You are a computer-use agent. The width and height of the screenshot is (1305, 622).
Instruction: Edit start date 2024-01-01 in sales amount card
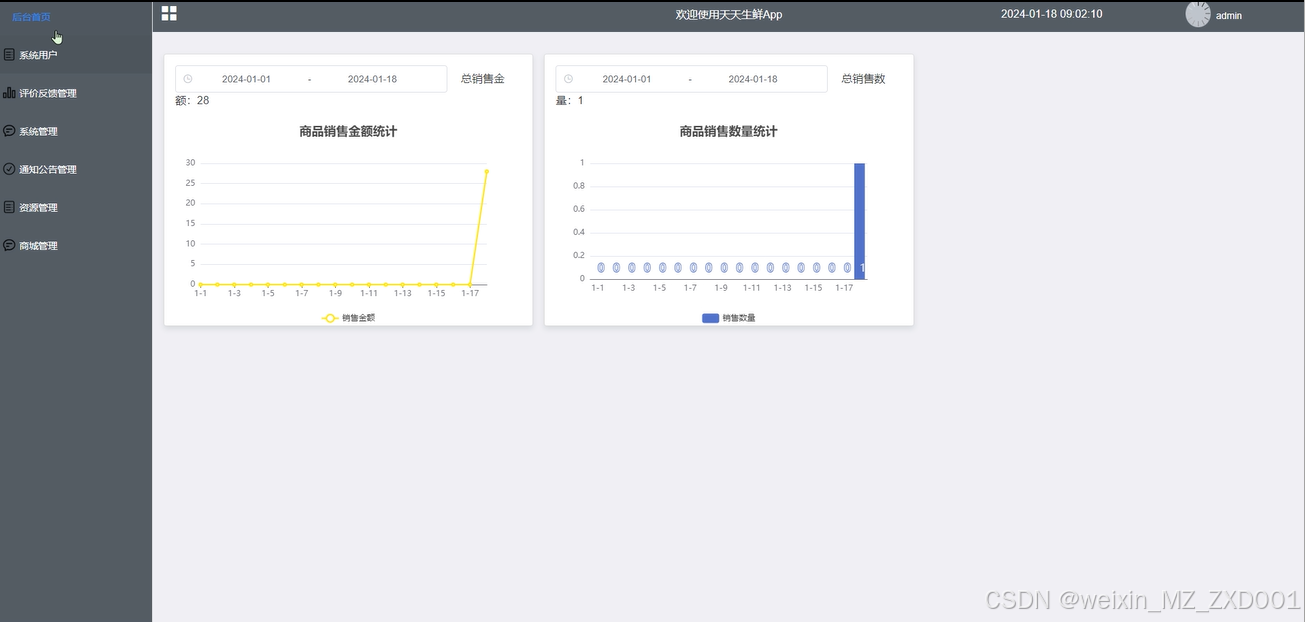(x=246, y=79)
